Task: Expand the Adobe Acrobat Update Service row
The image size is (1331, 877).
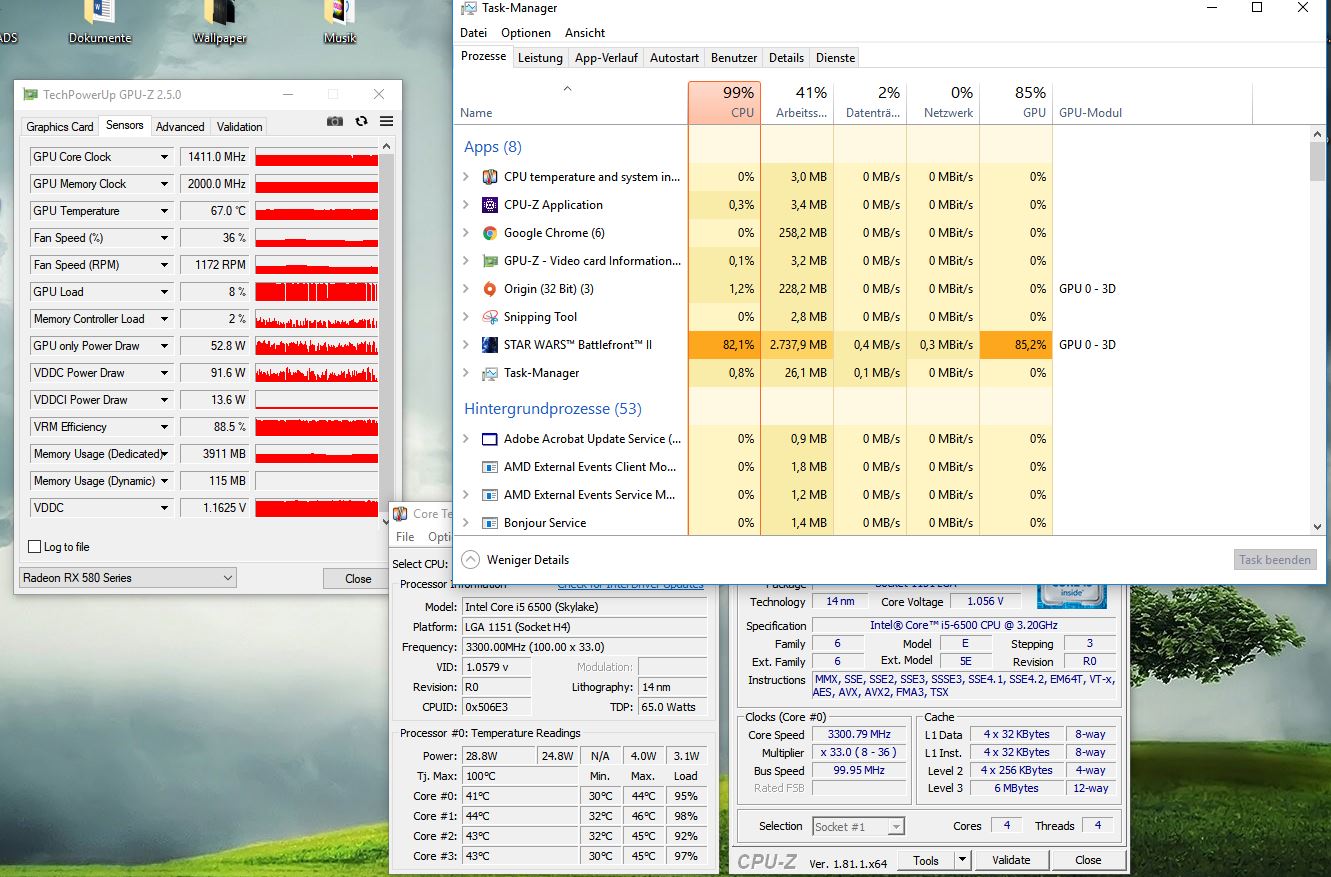Action: pyautogui.click(x=466, y=439)
